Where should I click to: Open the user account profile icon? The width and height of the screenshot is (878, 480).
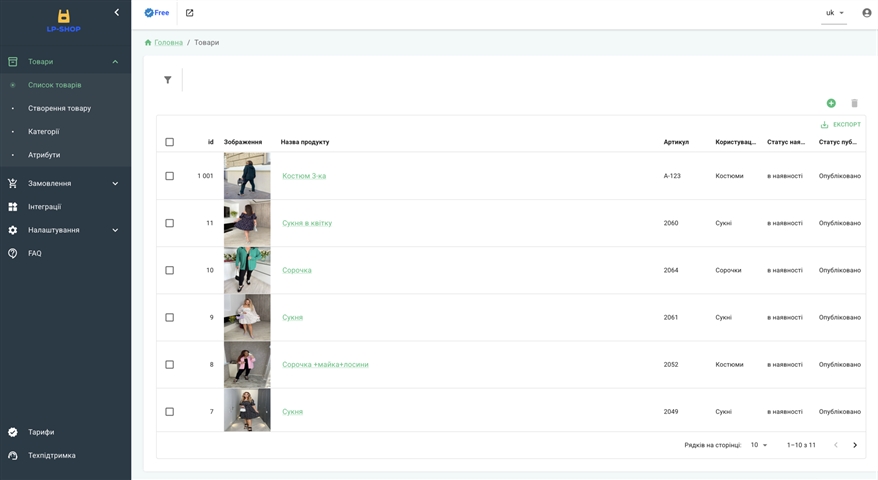tap(866, 13)
